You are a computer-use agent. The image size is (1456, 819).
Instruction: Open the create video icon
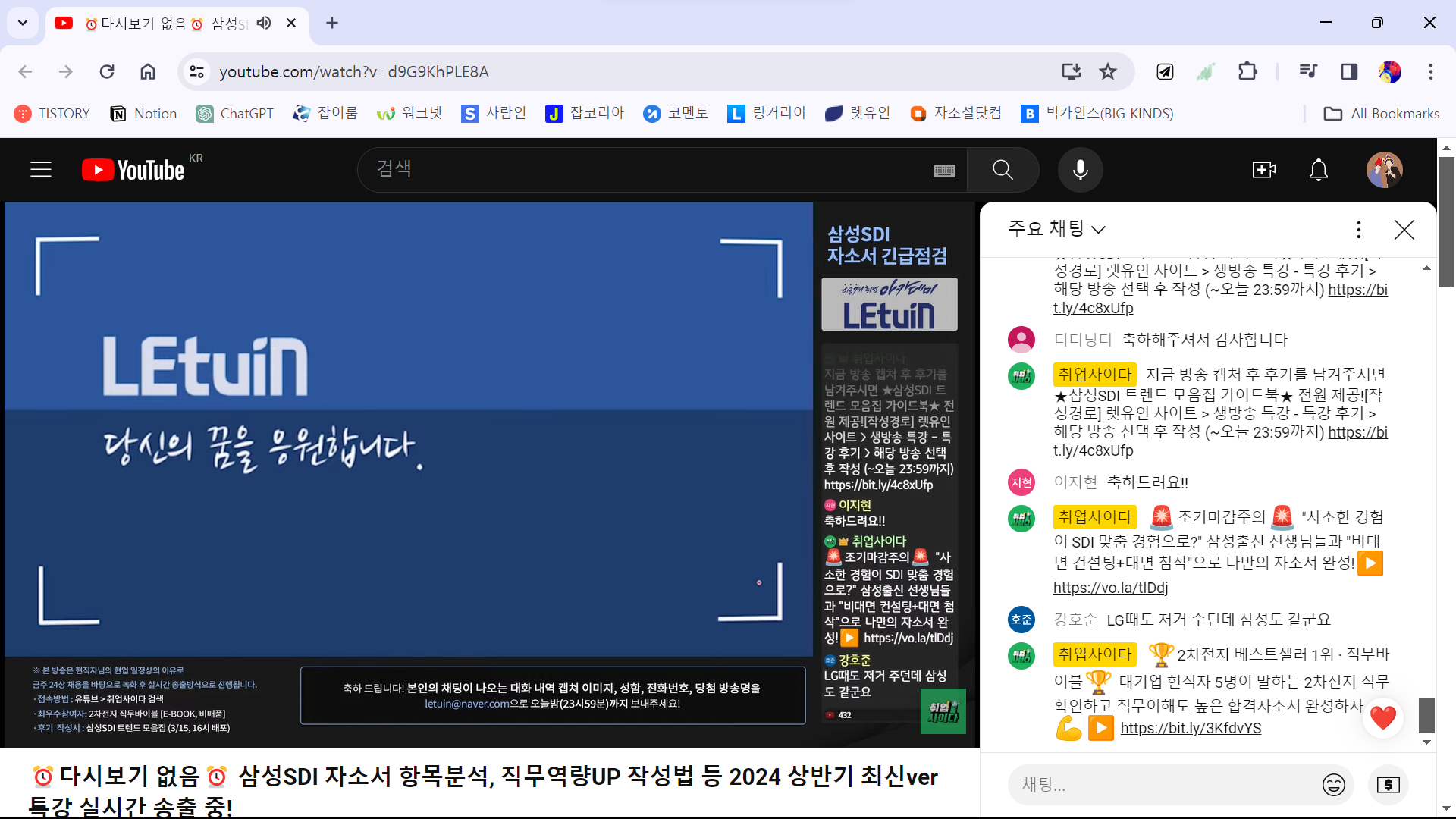[1263, 170]
